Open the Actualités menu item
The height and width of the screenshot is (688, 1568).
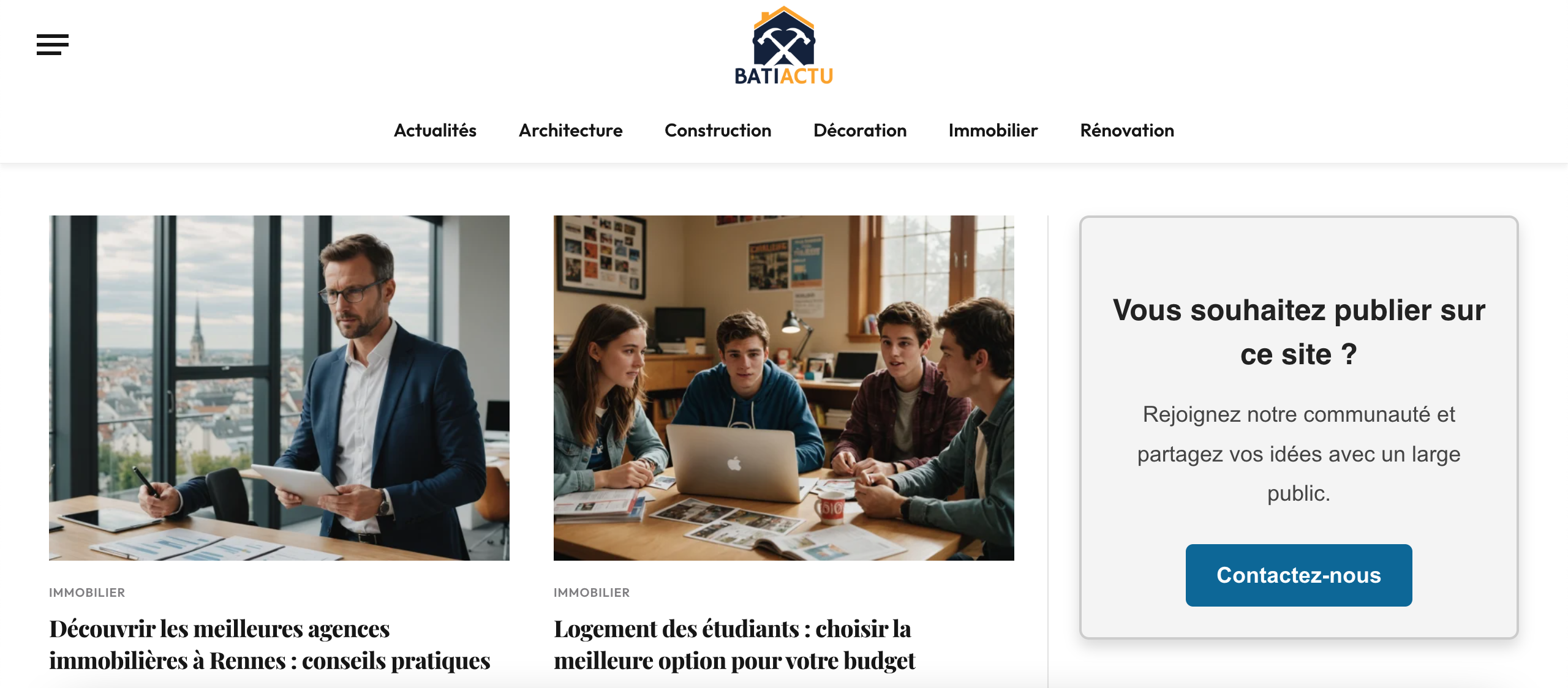pyautogui.click(x=435, y=130)
